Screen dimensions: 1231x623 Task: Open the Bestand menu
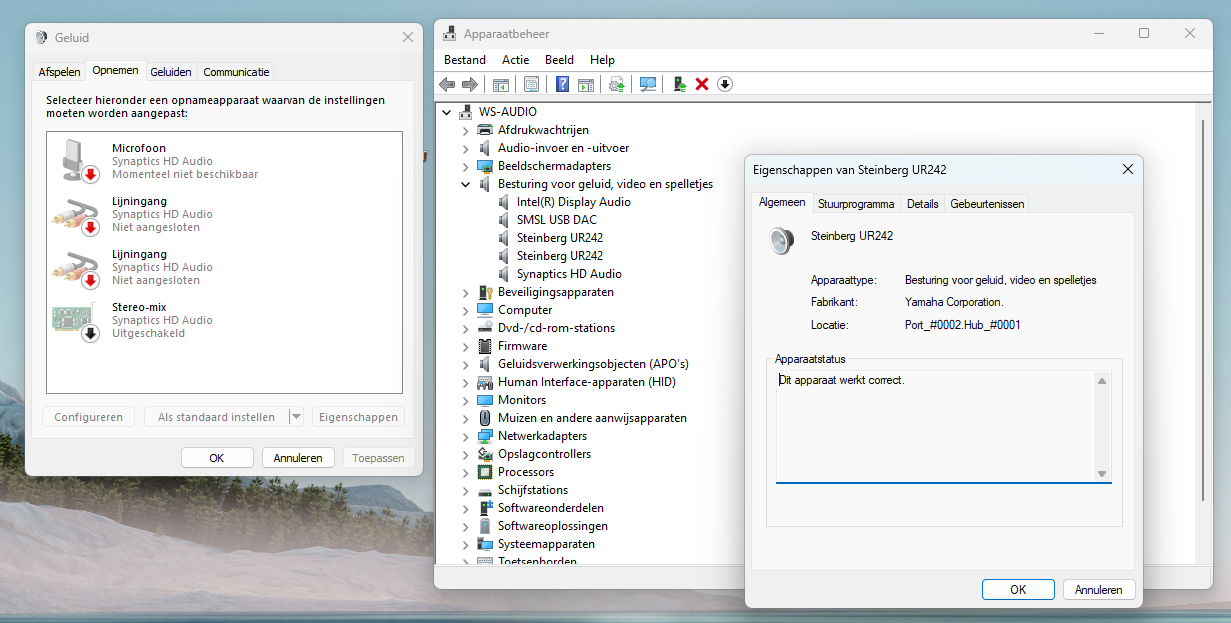click(x=465, y=60)
